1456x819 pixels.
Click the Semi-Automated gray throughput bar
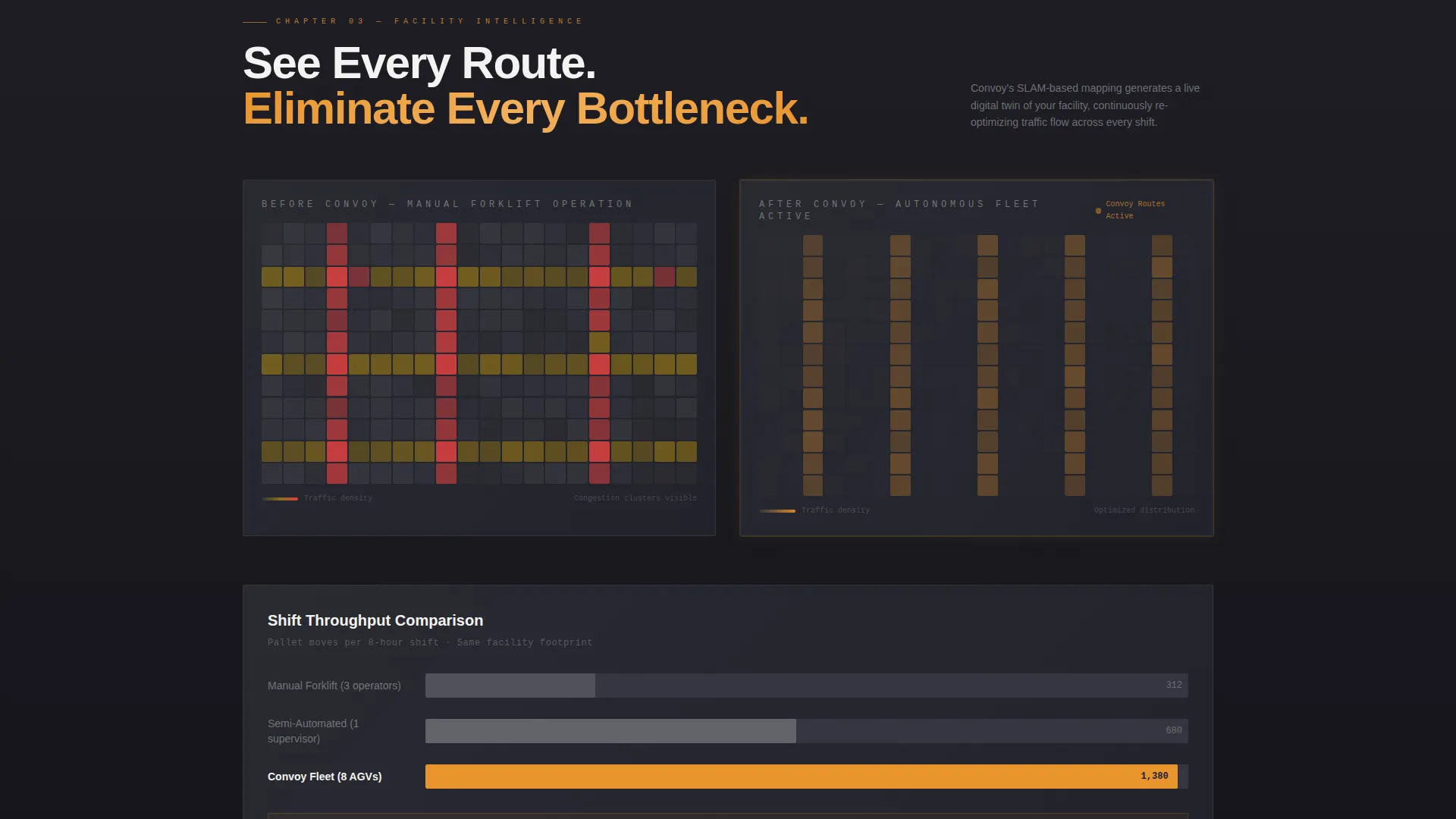pos(610,731)
